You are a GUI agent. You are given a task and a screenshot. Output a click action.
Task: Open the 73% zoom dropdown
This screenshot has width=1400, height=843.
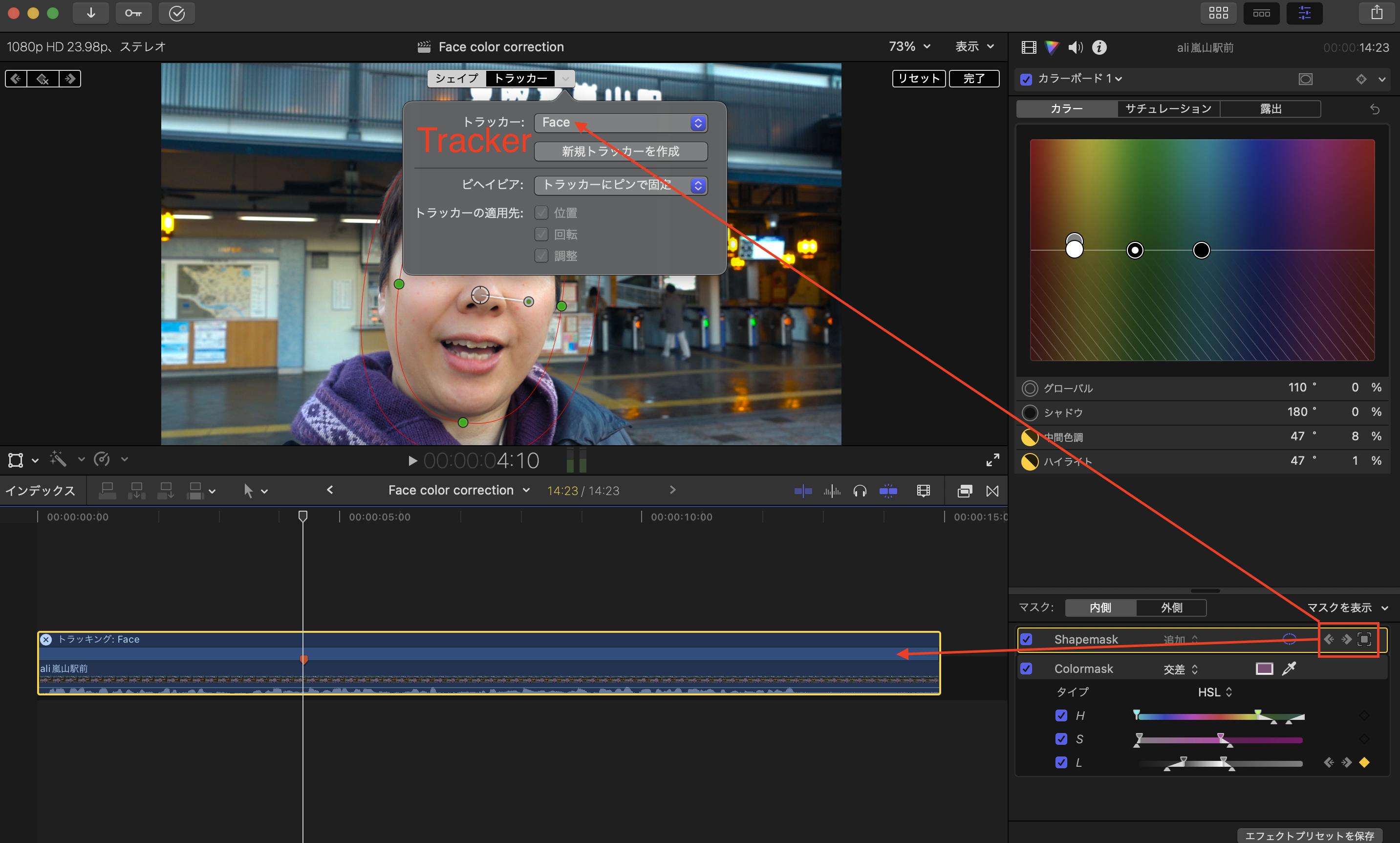point(909,46)
